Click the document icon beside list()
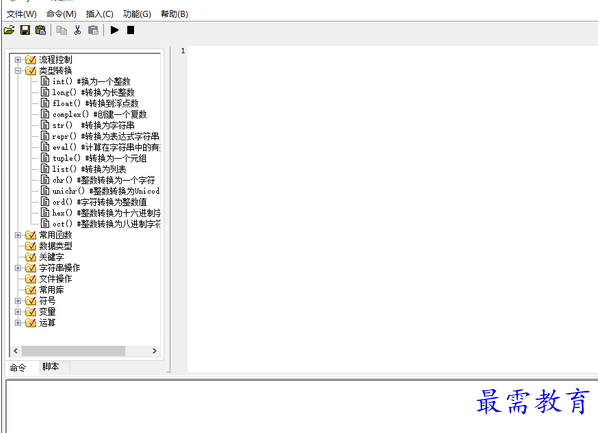The height and width of the screenshot is (433, 598). [45, 169]
